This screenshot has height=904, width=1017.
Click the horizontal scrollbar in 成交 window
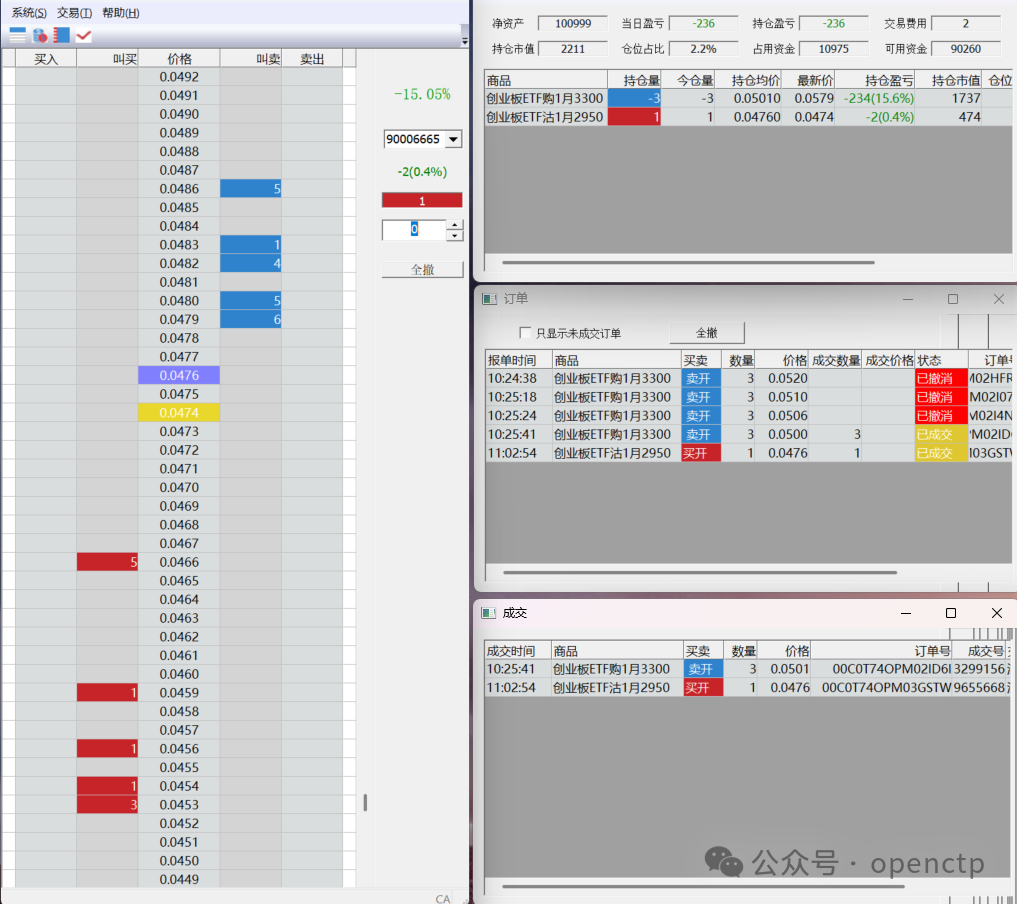(x=703, y=886)
